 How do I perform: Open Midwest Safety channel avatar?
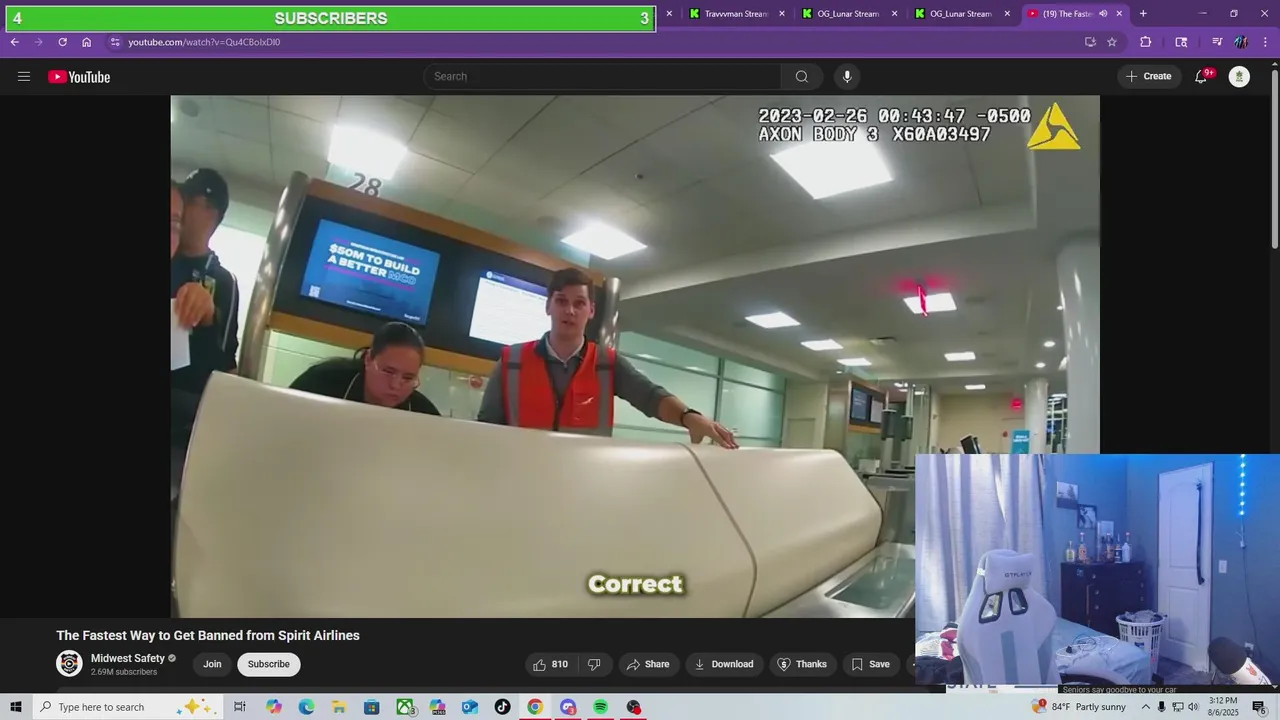(x=69, y=664)
